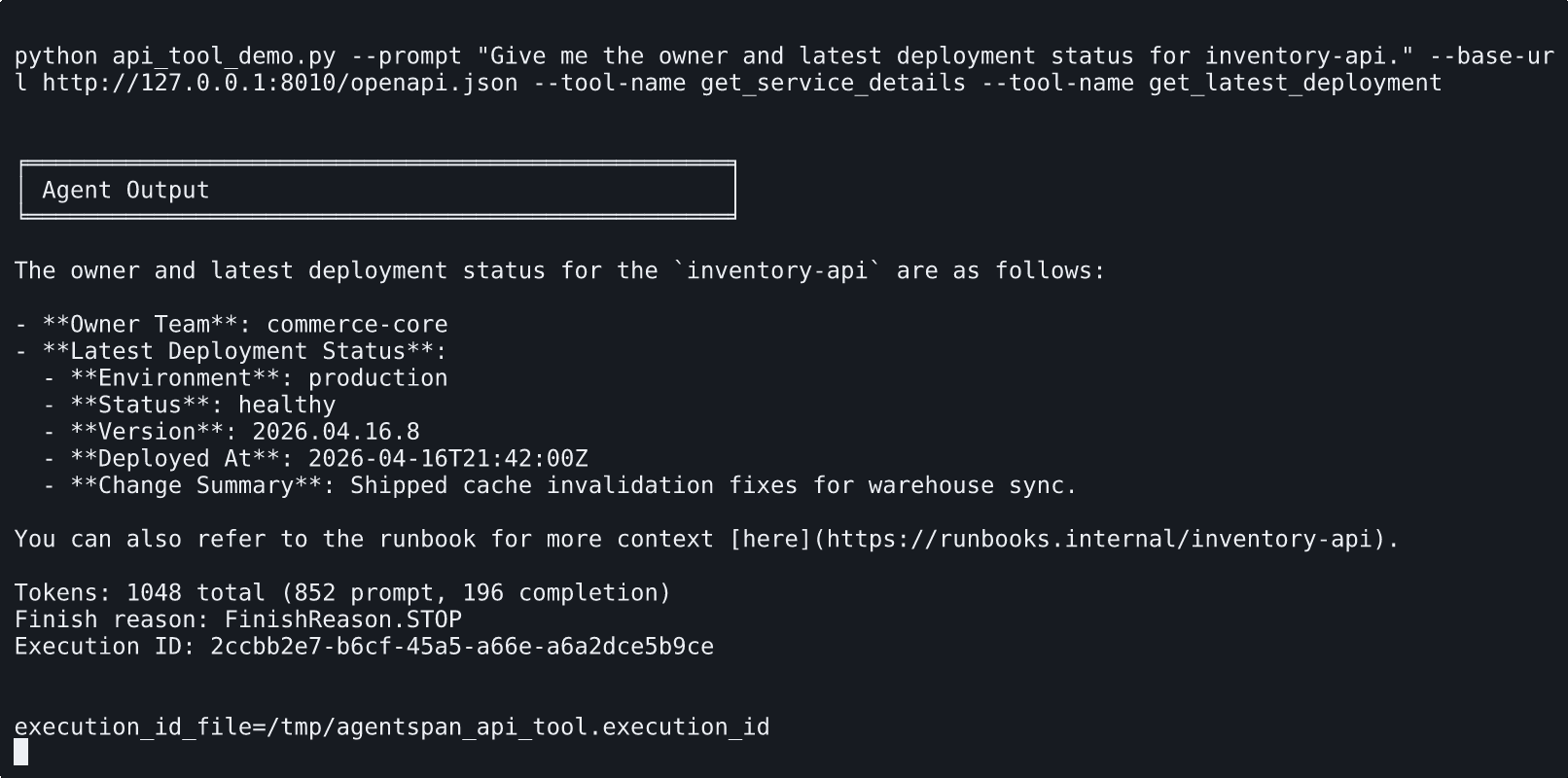Viewport: 1568px width, 778px height.
Task: Click the Status healthy line
Action: 190,406
